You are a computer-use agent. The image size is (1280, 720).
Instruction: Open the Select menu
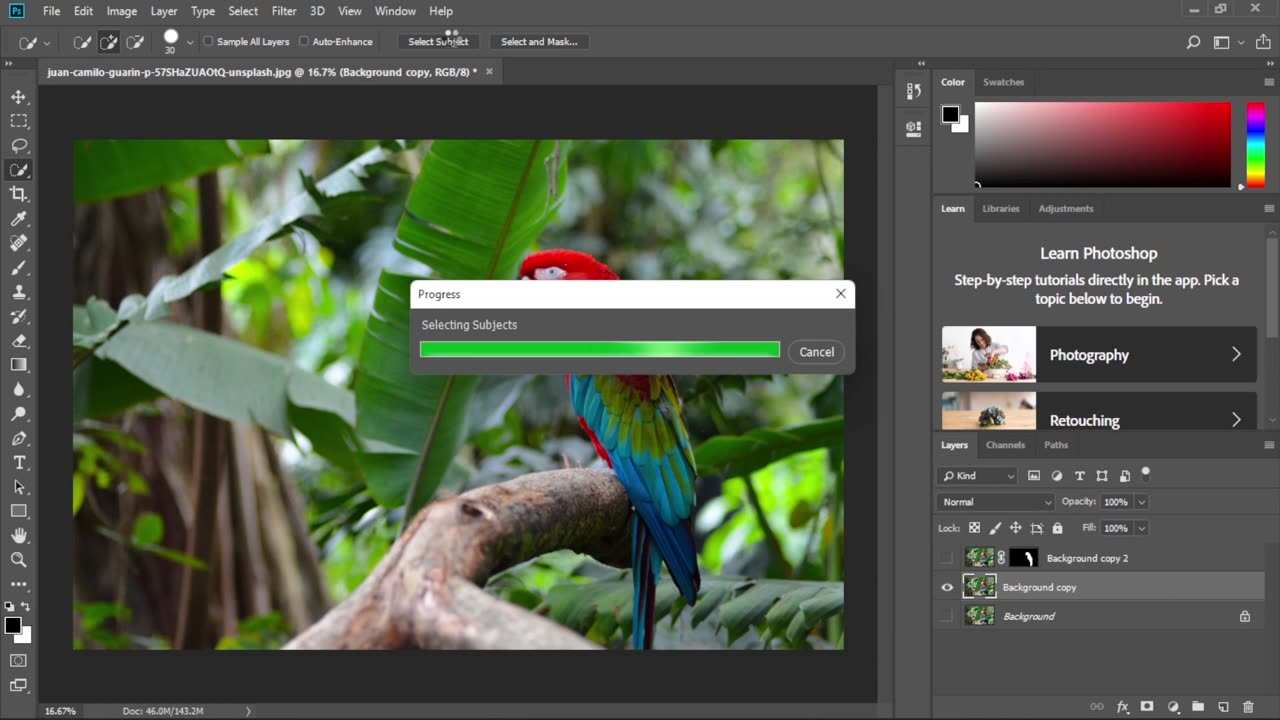(x=243, y=11)
